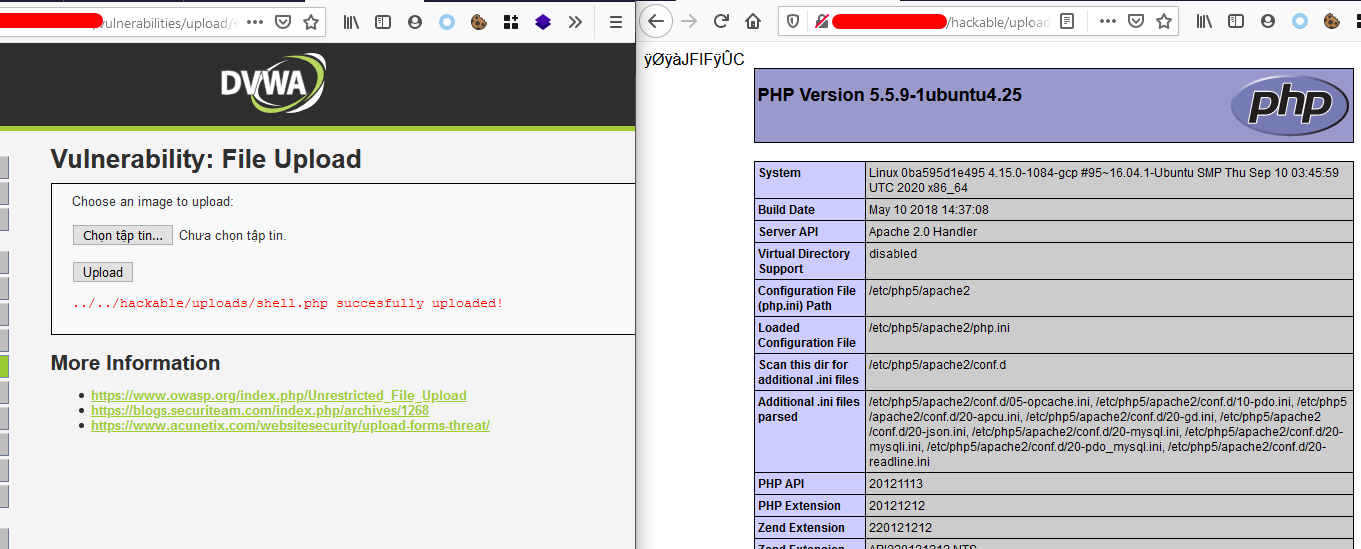
Task: Bookmark the DVWA upload page
Action: click(311, 21)
